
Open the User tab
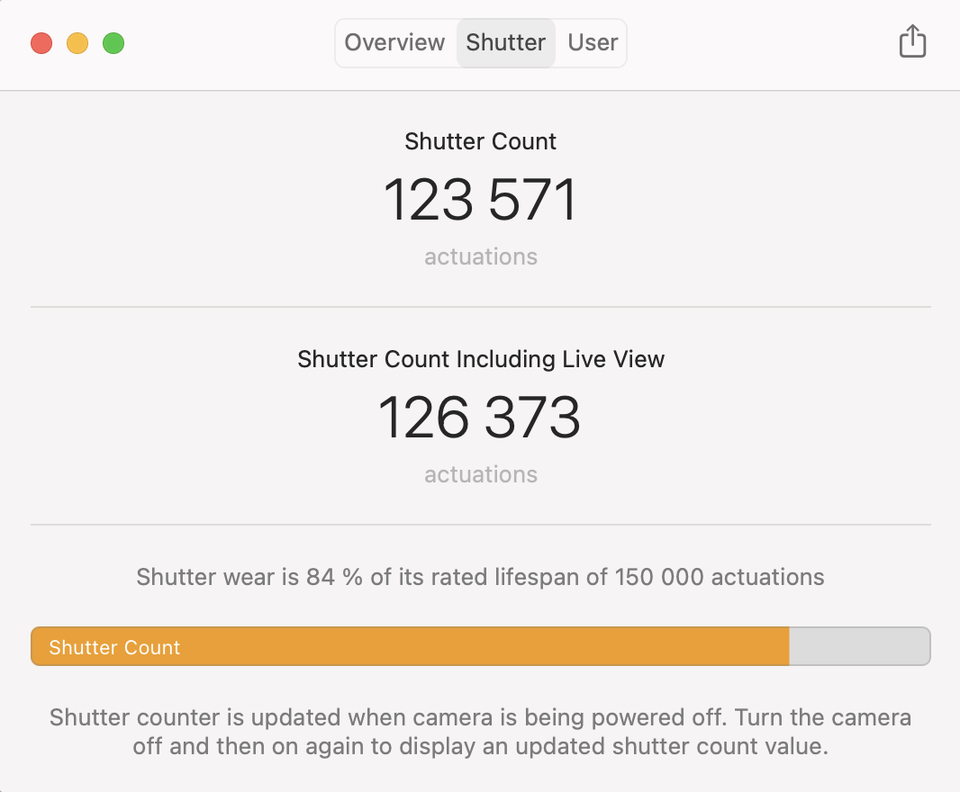[593, 43]
